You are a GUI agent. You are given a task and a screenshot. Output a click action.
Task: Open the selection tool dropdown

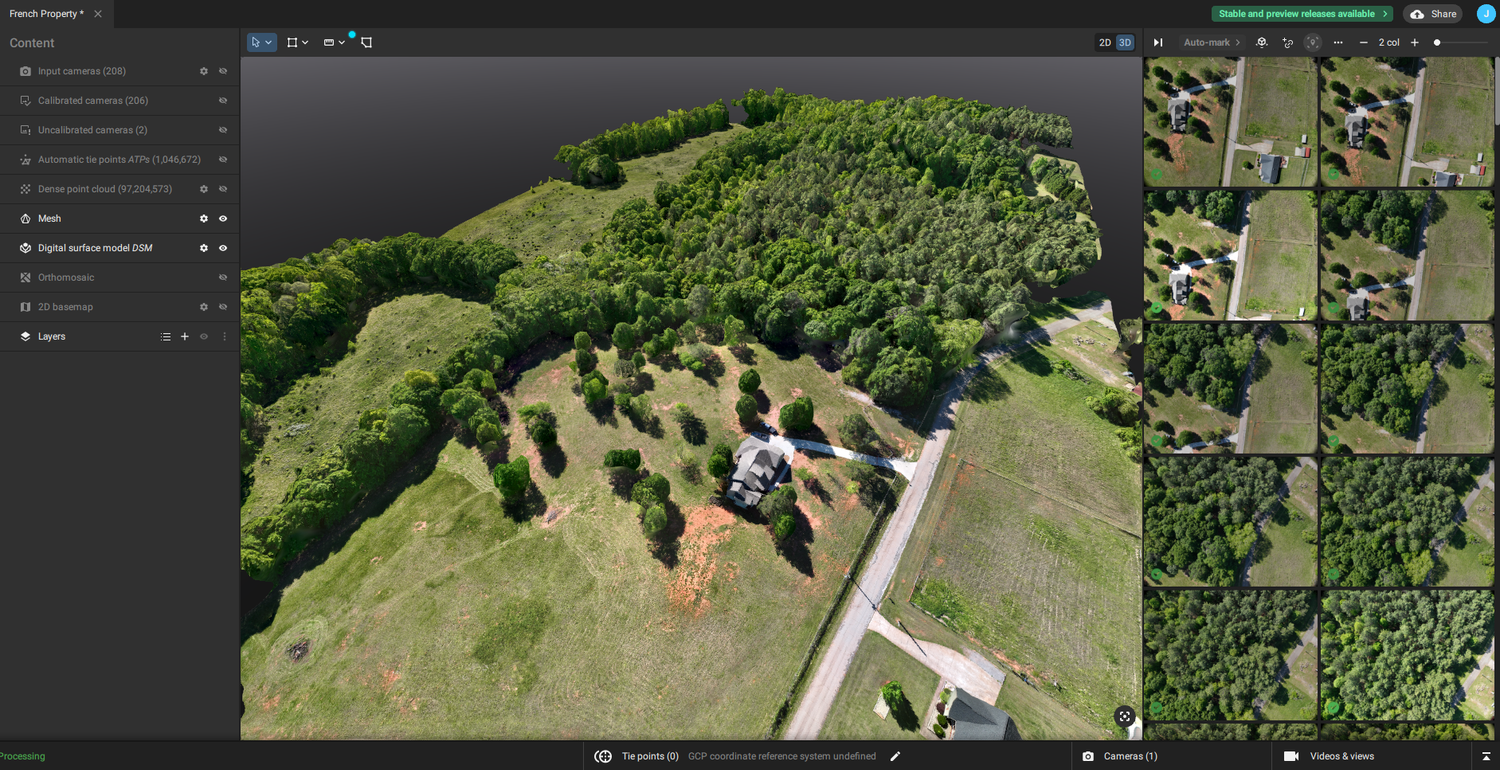(270, 42)
